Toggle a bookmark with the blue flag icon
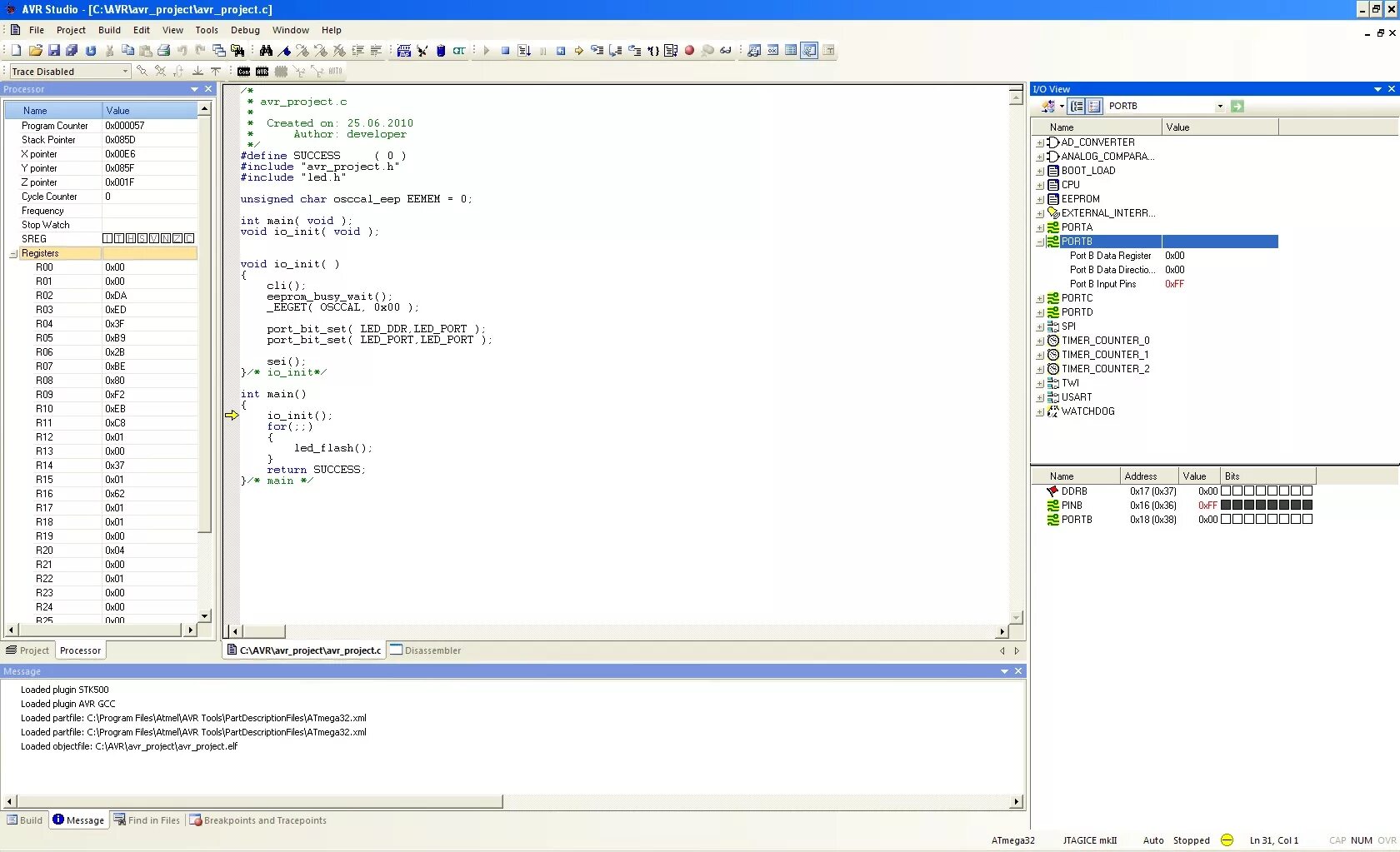 tap(284, 51)
